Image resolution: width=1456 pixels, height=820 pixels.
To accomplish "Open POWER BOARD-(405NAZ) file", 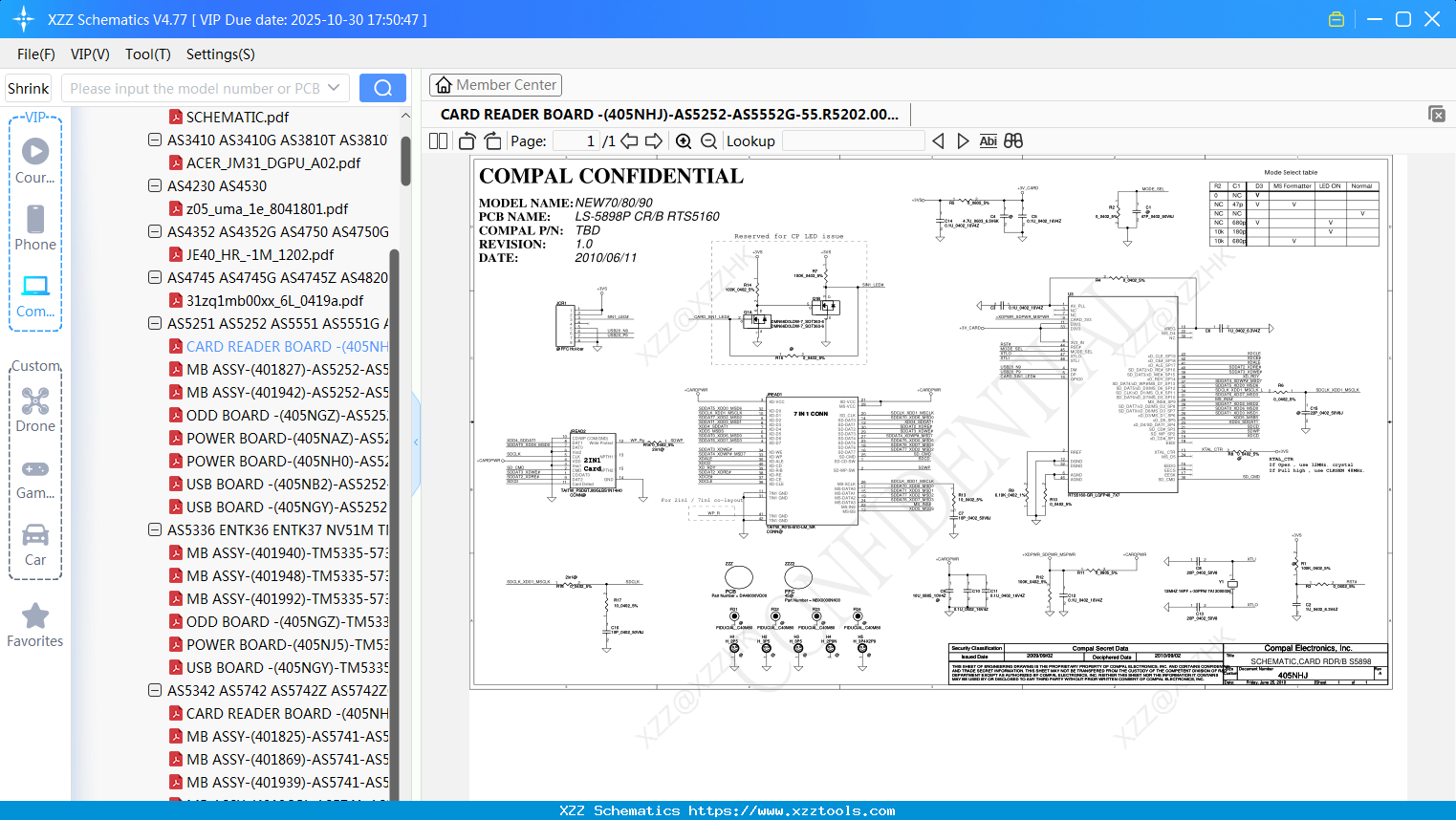I will pyautogui.click(x=278, y=438).
